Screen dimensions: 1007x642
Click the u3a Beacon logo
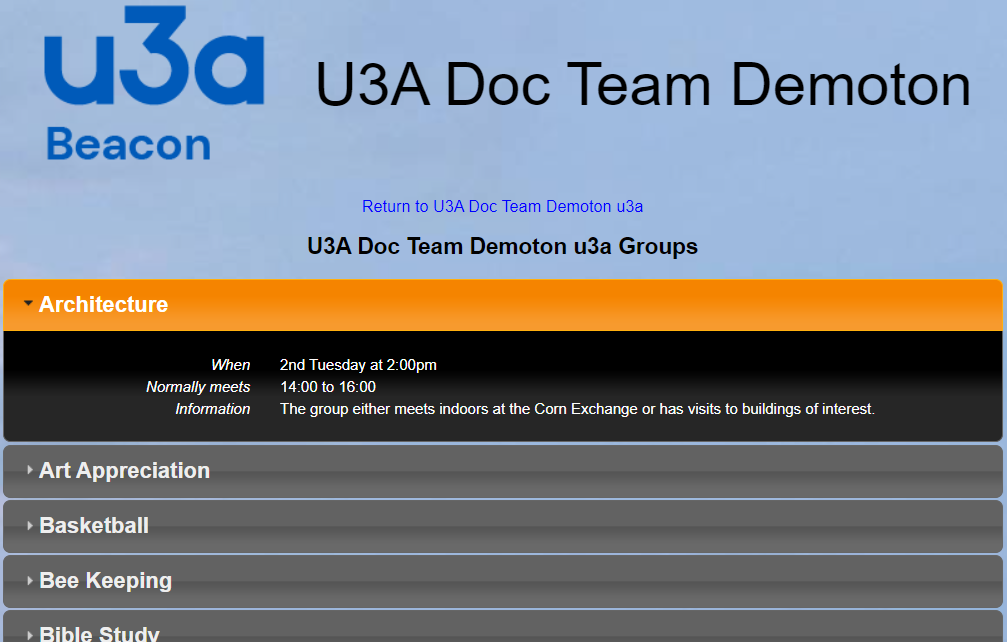(154, 84)
